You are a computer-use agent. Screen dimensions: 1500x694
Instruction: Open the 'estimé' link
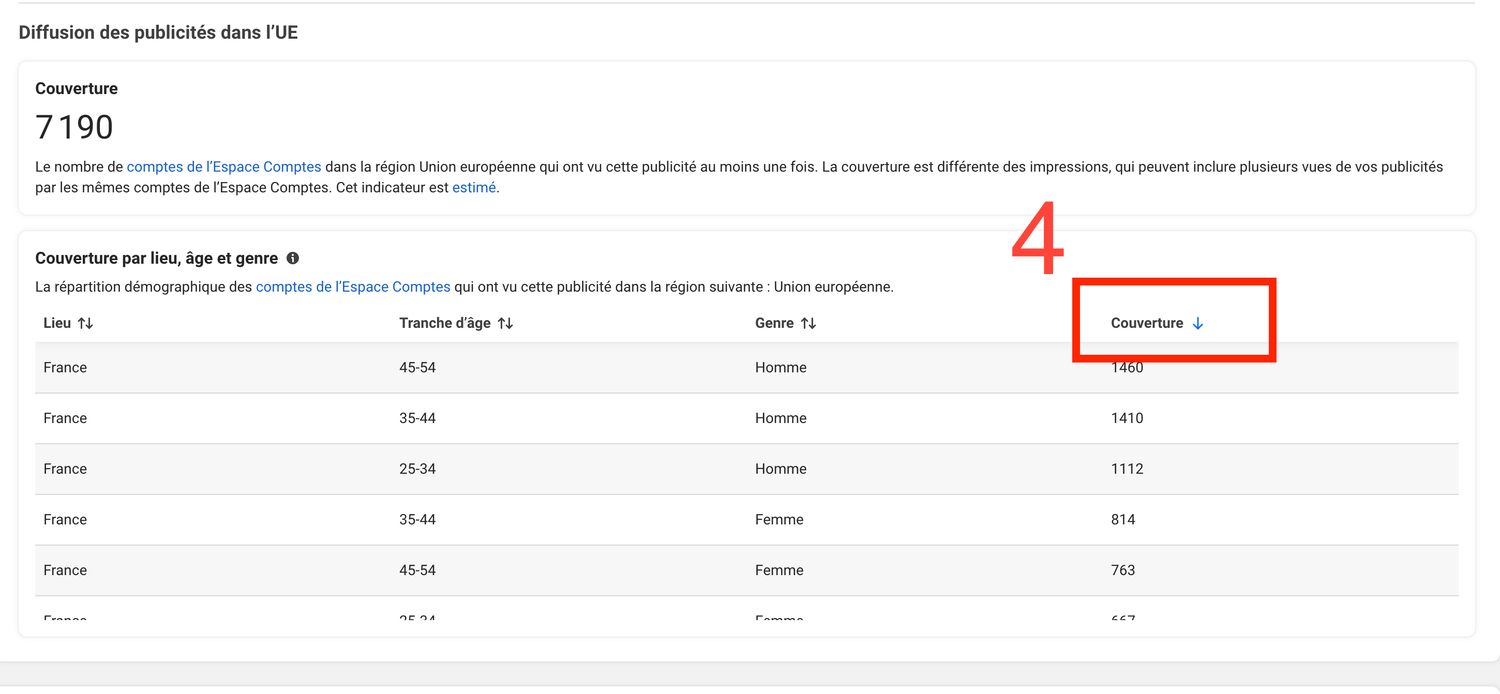click(x=474, y=187)
